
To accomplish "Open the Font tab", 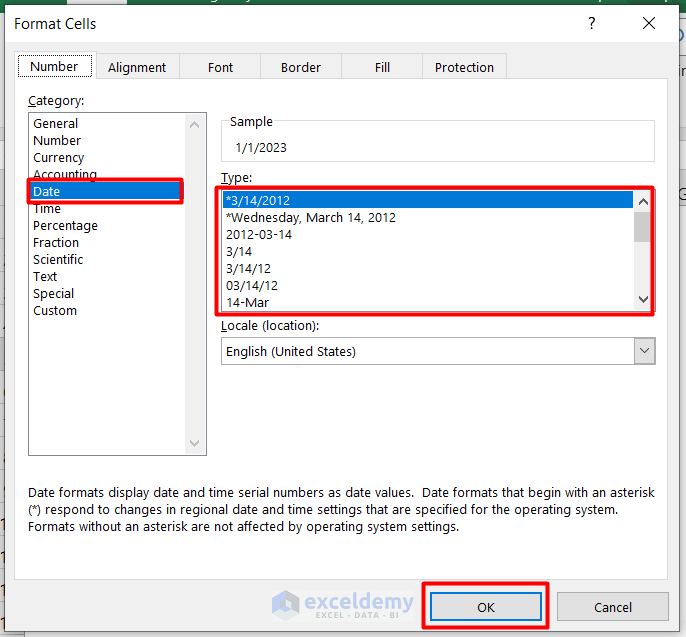I will pos(220,67).
